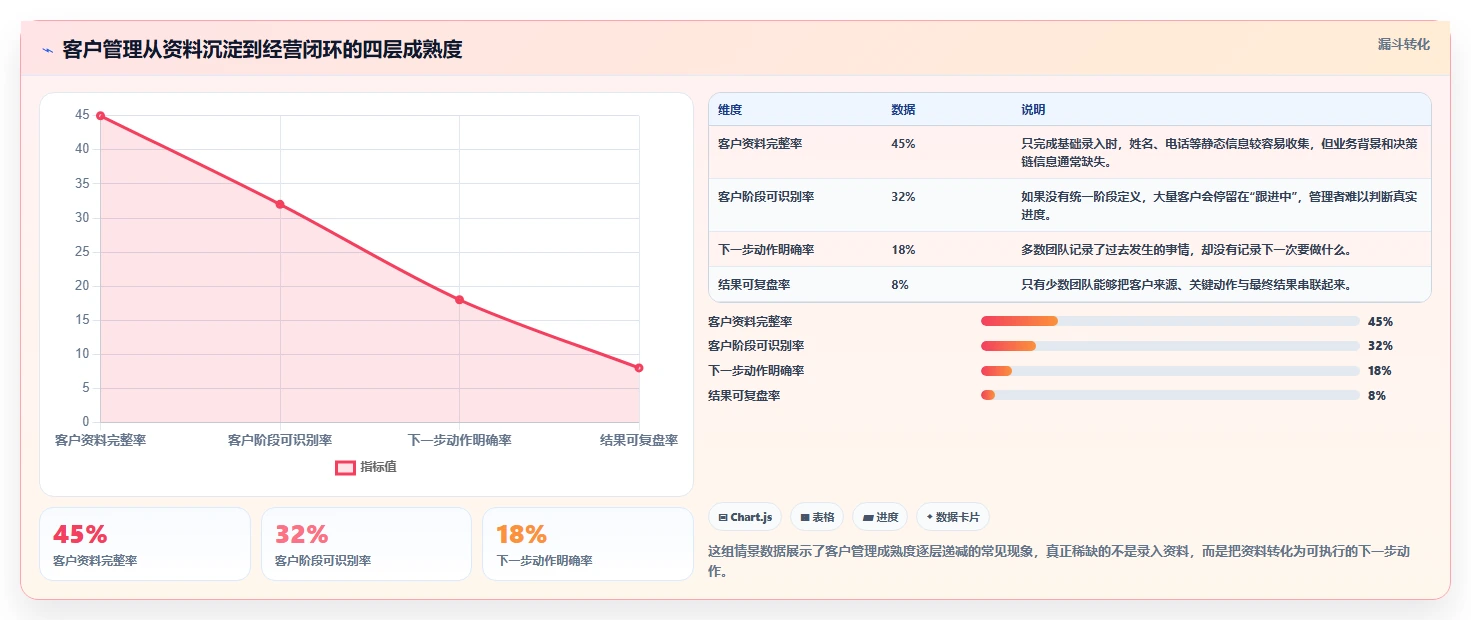This screenshot has height=620, width=1471.
Task: Click the lightning icon before the title
Action: tap(47, 50)
